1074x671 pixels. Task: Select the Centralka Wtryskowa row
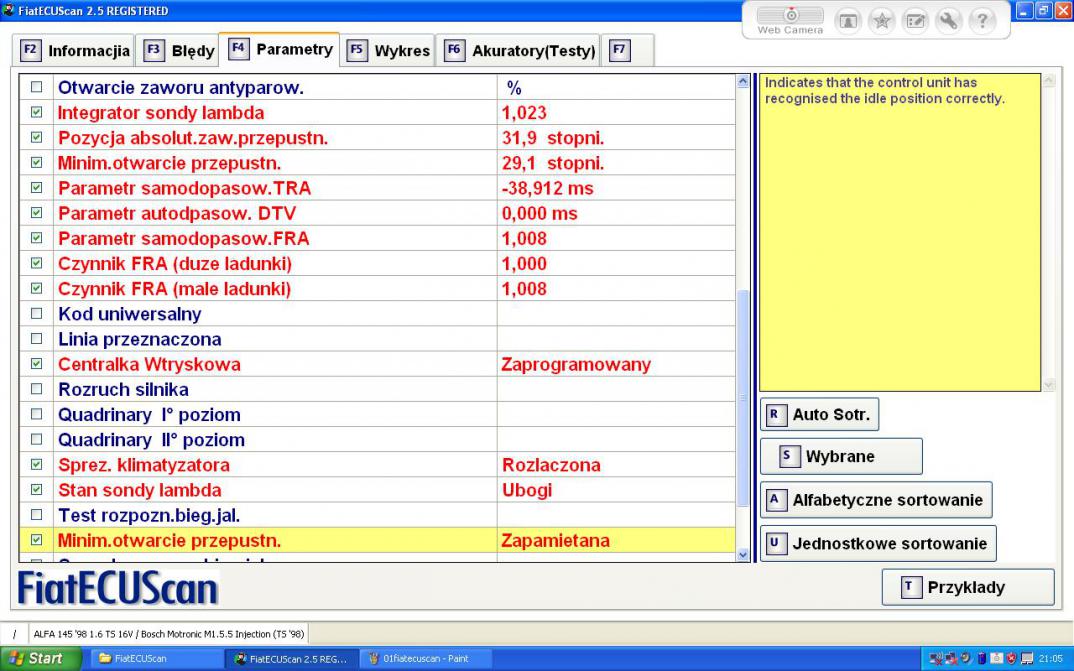tap(149, 364)
